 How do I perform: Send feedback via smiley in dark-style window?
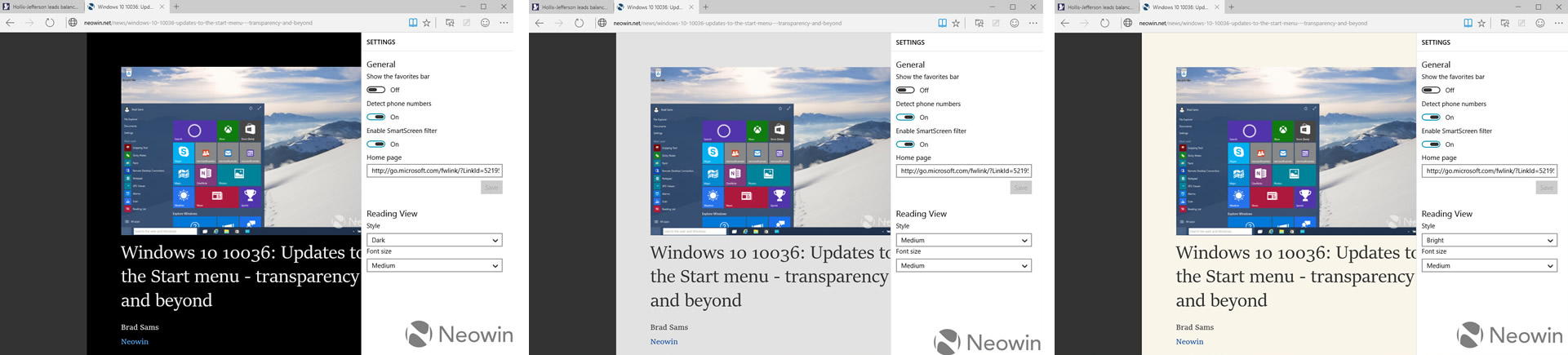click(485, 23)
